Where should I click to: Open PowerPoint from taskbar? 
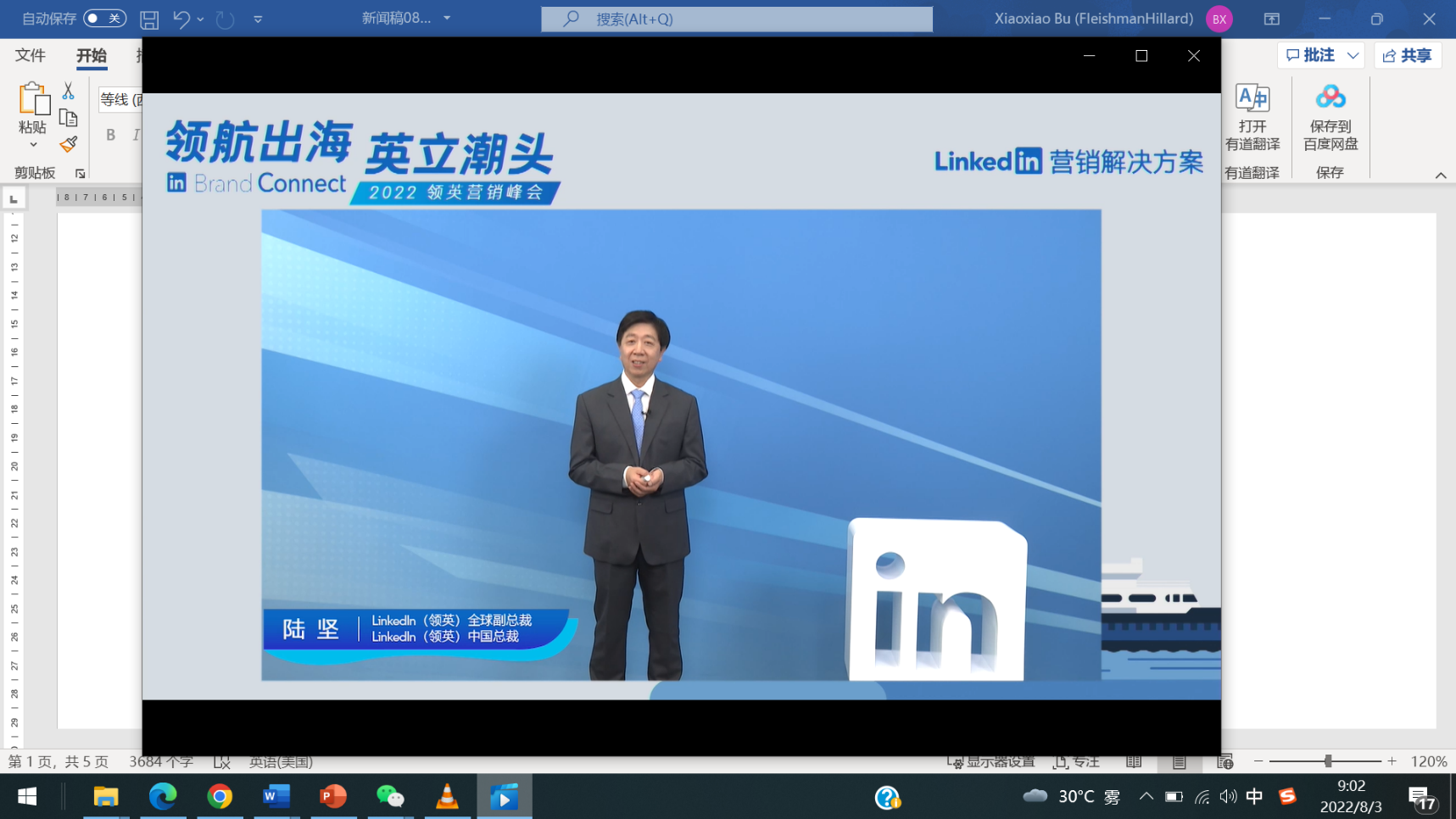click(333, 797)
